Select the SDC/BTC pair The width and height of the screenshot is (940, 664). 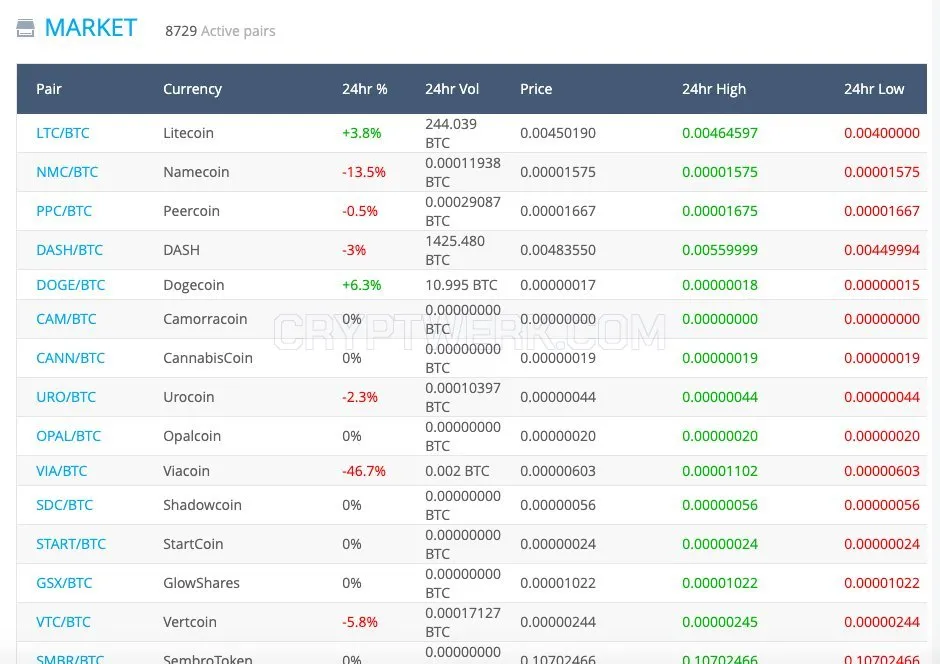tap(65, 505)
